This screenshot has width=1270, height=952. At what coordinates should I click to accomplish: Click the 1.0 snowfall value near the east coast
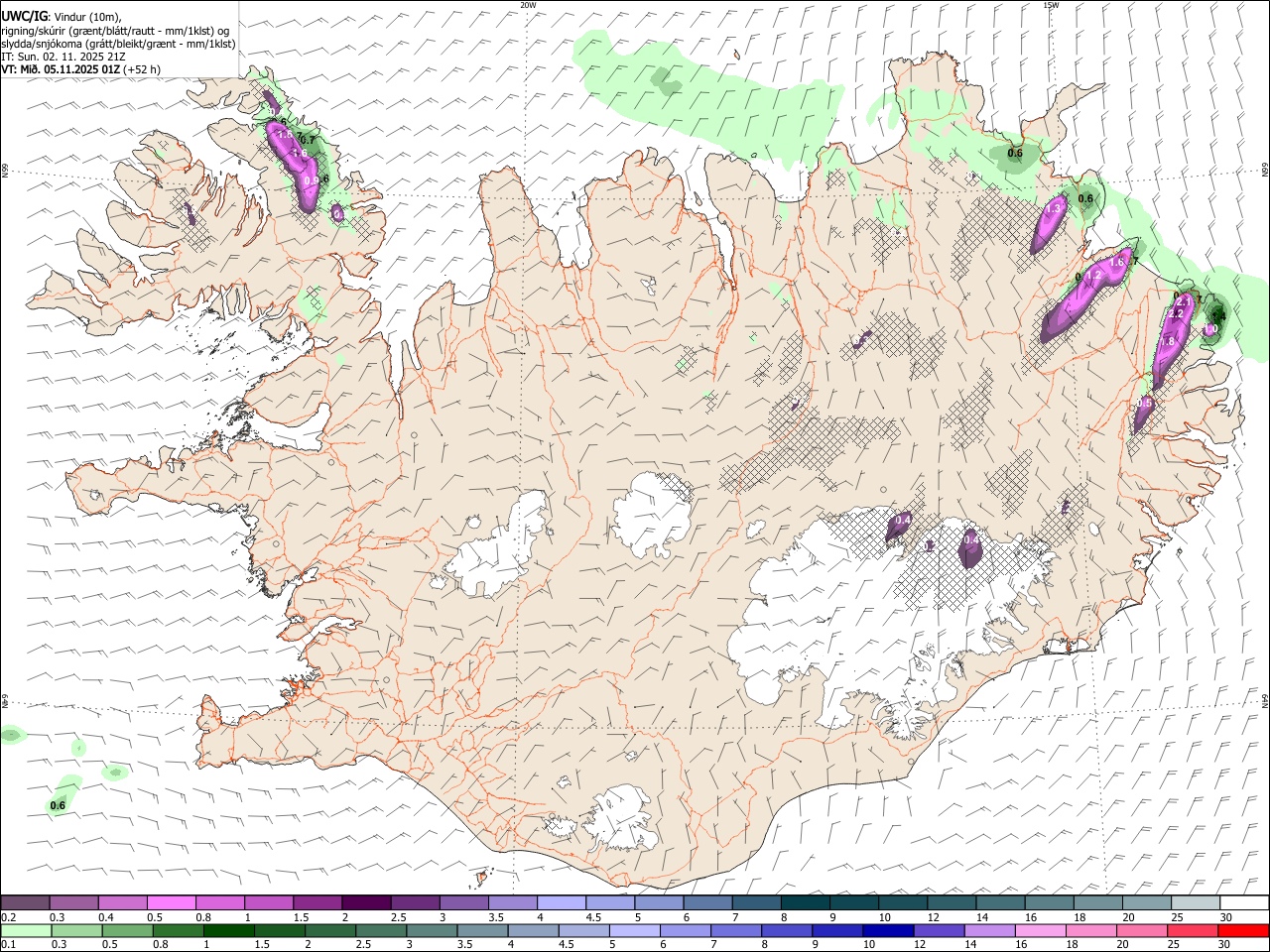tap(1210, 328)
